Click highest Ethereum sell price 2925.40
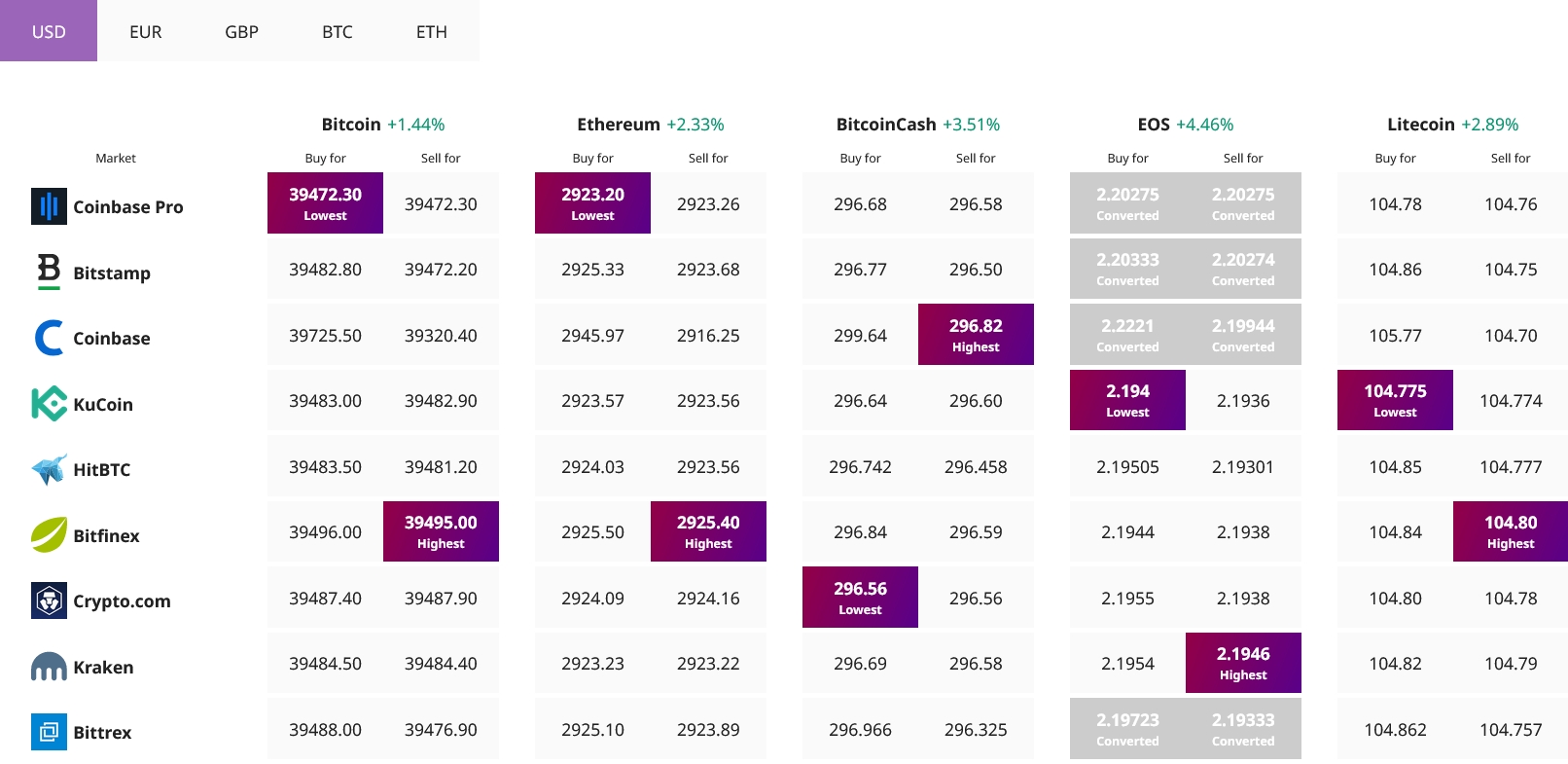The height and width of the screenshot is (764, 1568). [708, 531]
